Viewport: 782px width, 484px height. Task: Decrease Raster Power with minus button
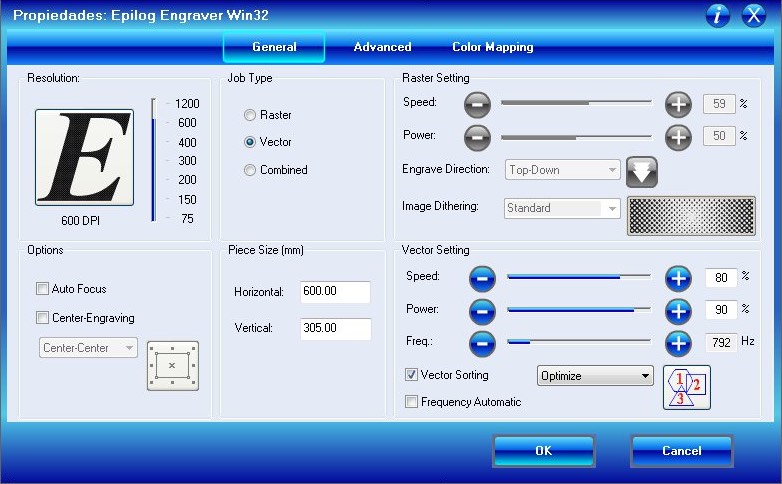tap(477, 137)
